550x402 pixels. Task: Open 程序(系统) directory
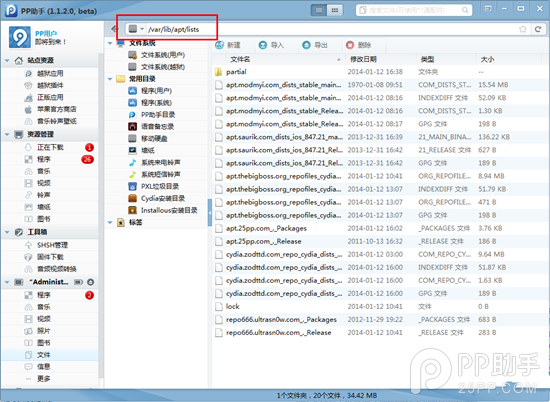coord(156,103)
